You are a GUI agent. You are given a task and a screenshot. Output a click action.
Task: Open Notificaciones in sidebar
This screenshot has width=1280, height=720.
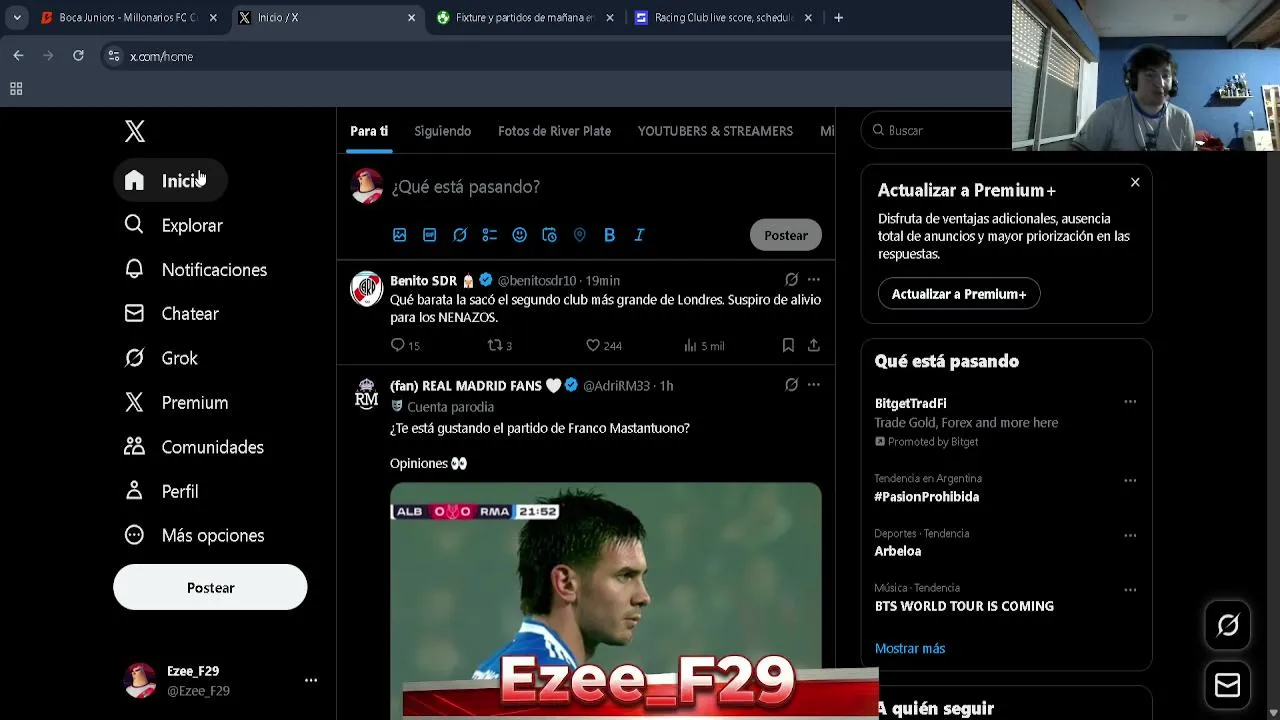tap(196, 270)
